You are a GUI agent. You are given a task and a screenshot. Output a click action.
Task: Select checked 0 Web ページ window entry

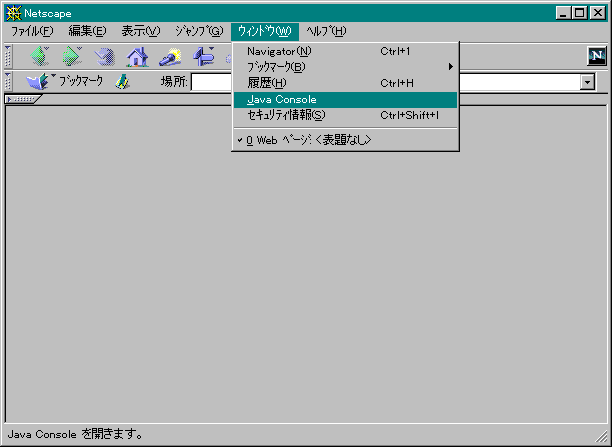345,140
